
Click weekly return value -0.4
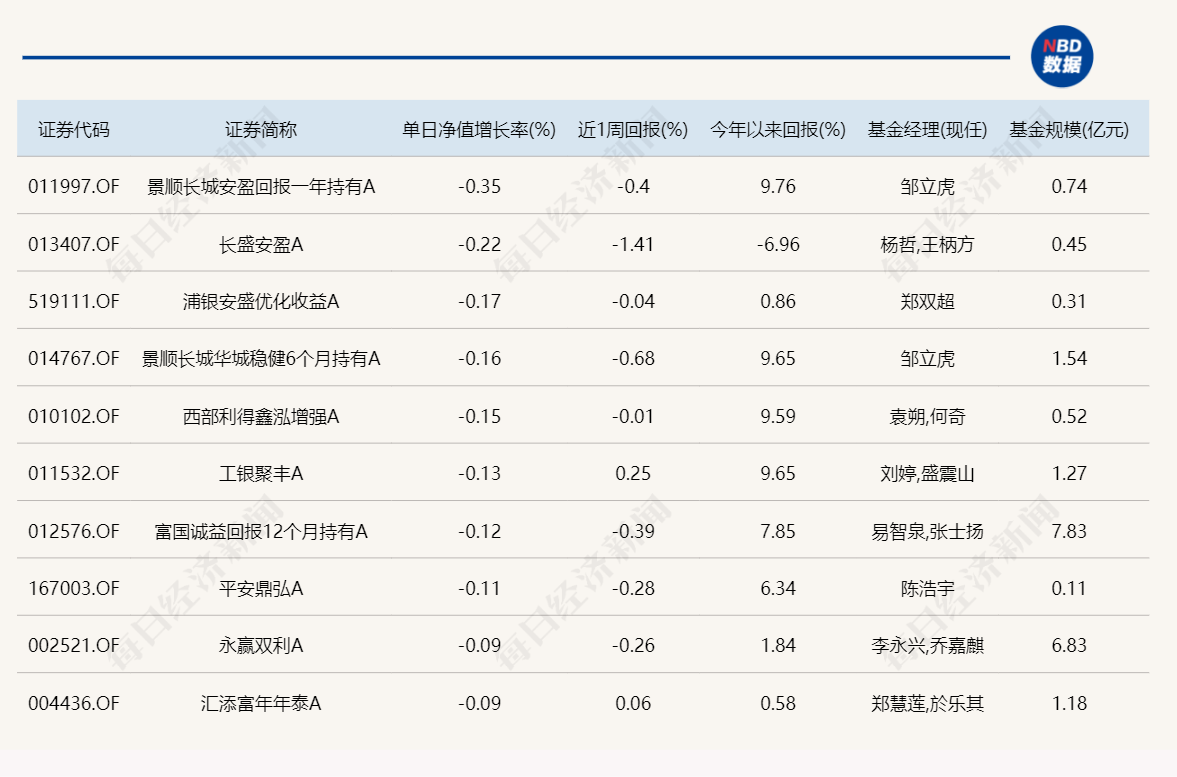633,186
